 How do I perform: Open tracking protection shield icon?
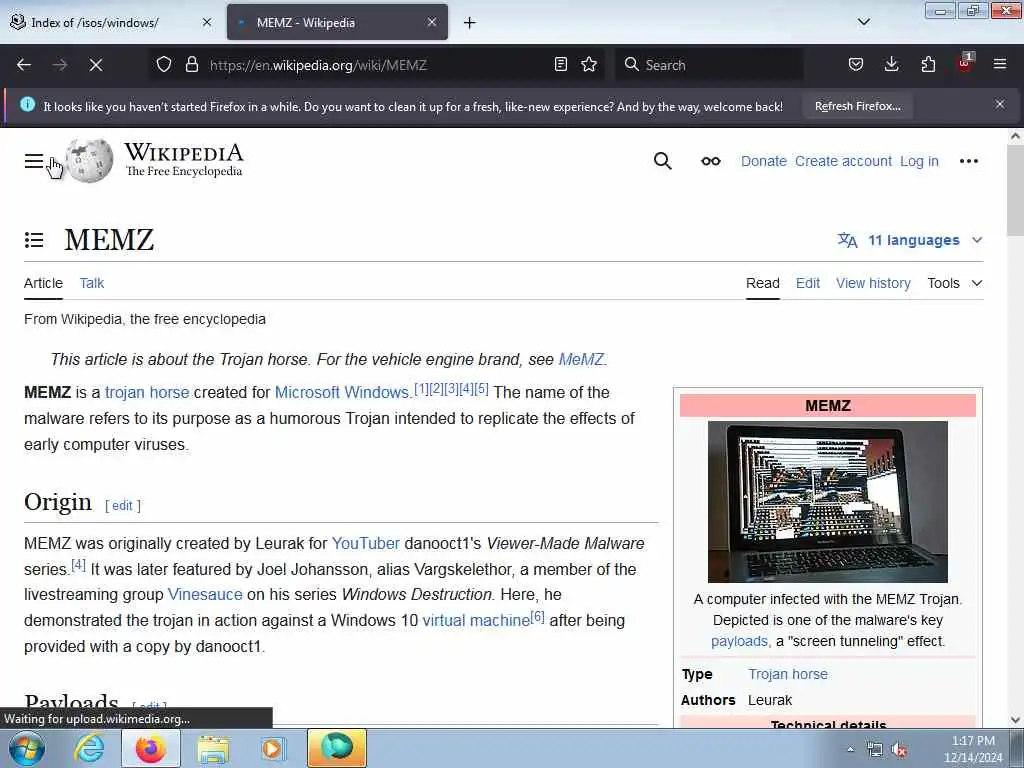pos(164,65)
